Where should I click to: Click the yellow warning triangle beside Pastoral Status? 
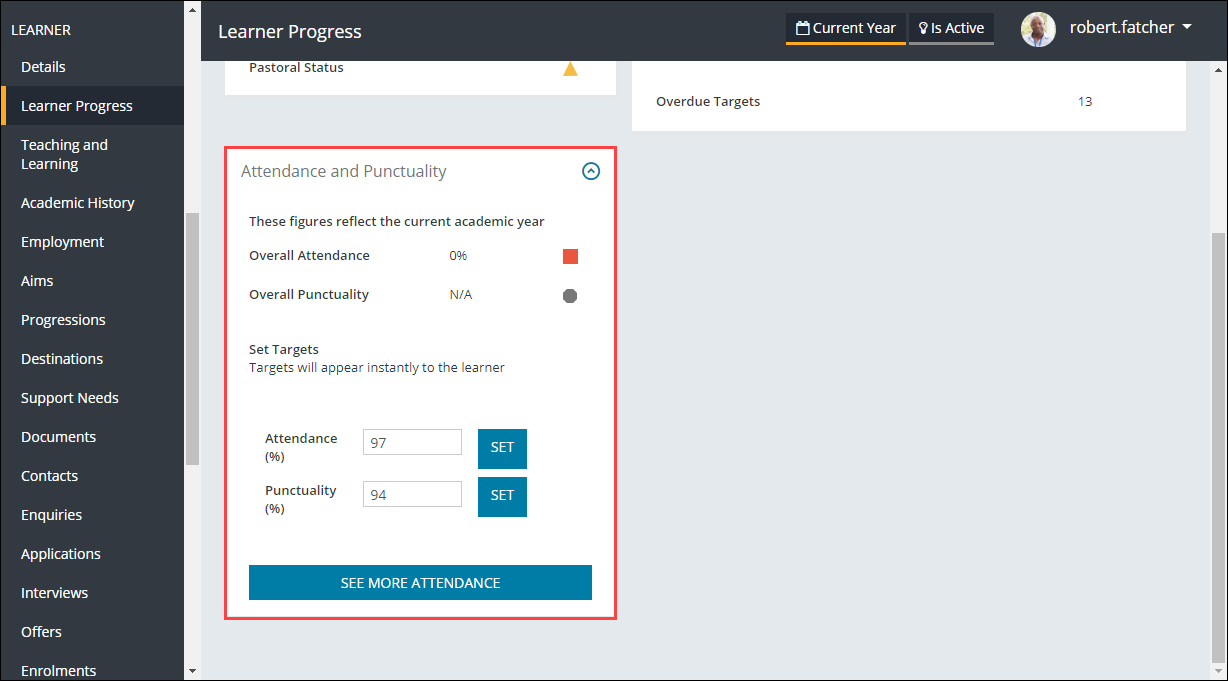571,69
